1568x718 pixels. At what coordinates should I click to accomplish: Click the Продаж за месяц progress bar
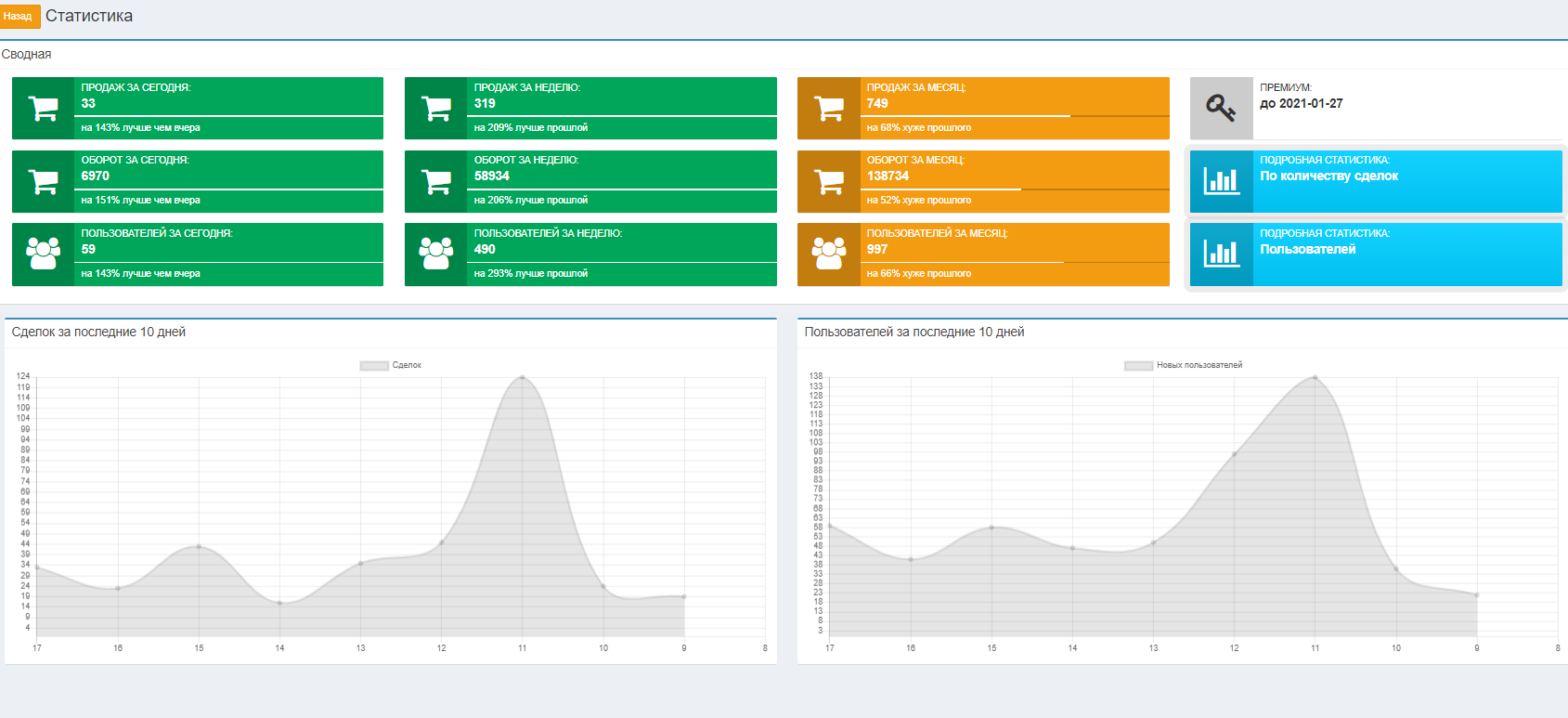[1015, 116]
